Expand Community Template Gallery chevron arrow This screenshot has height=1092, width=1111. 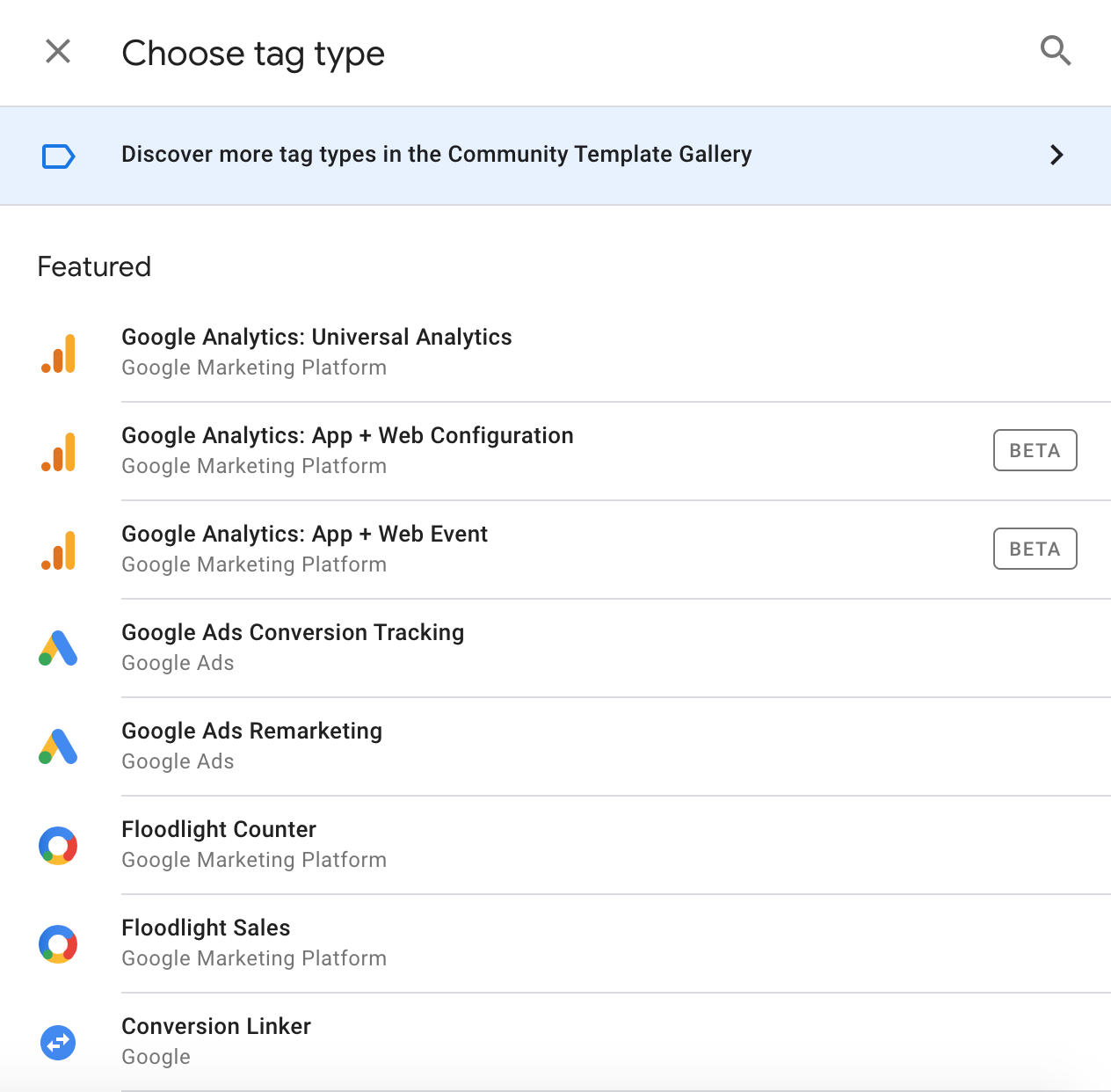click(x=1057, y=155)
